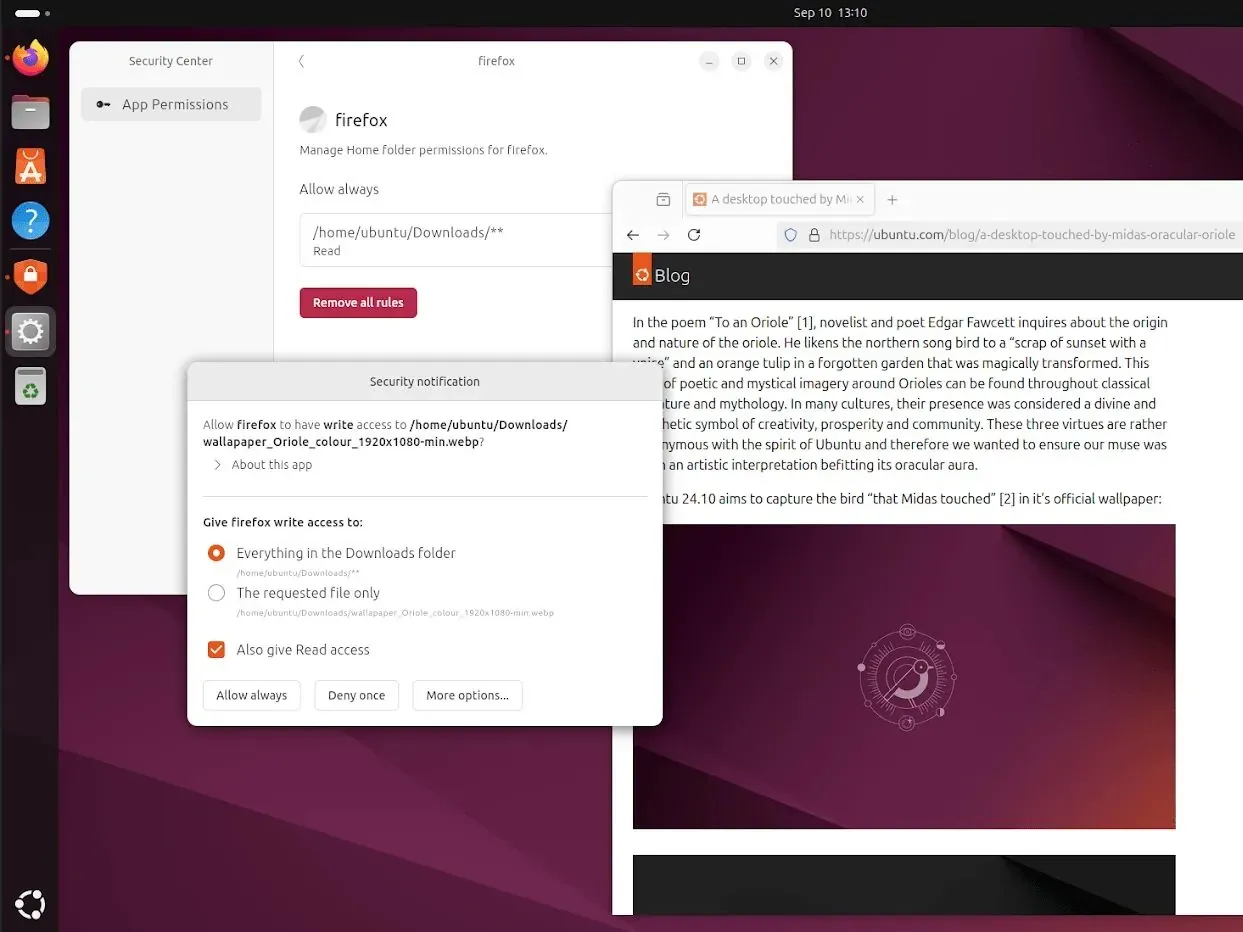Click the browser address bar
The width and height of the screenshot is (1243, 932).
pos(1010,234)
